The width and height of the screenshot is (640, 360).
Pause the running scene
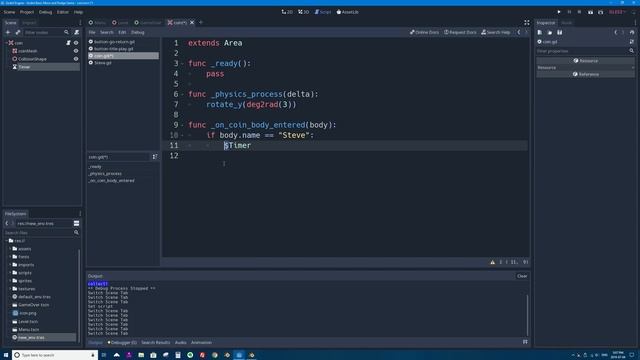569,12
